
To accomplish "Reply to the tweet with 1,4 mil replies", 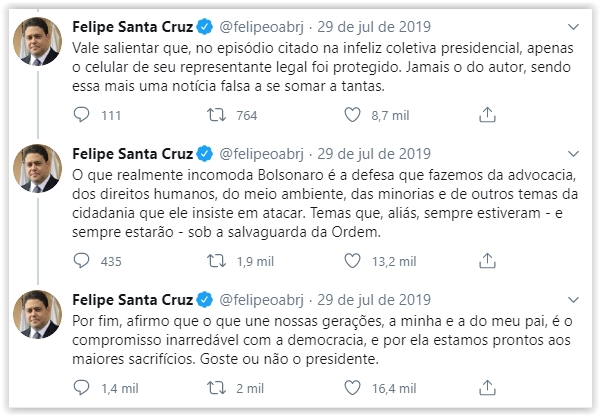I will (82, 386).
